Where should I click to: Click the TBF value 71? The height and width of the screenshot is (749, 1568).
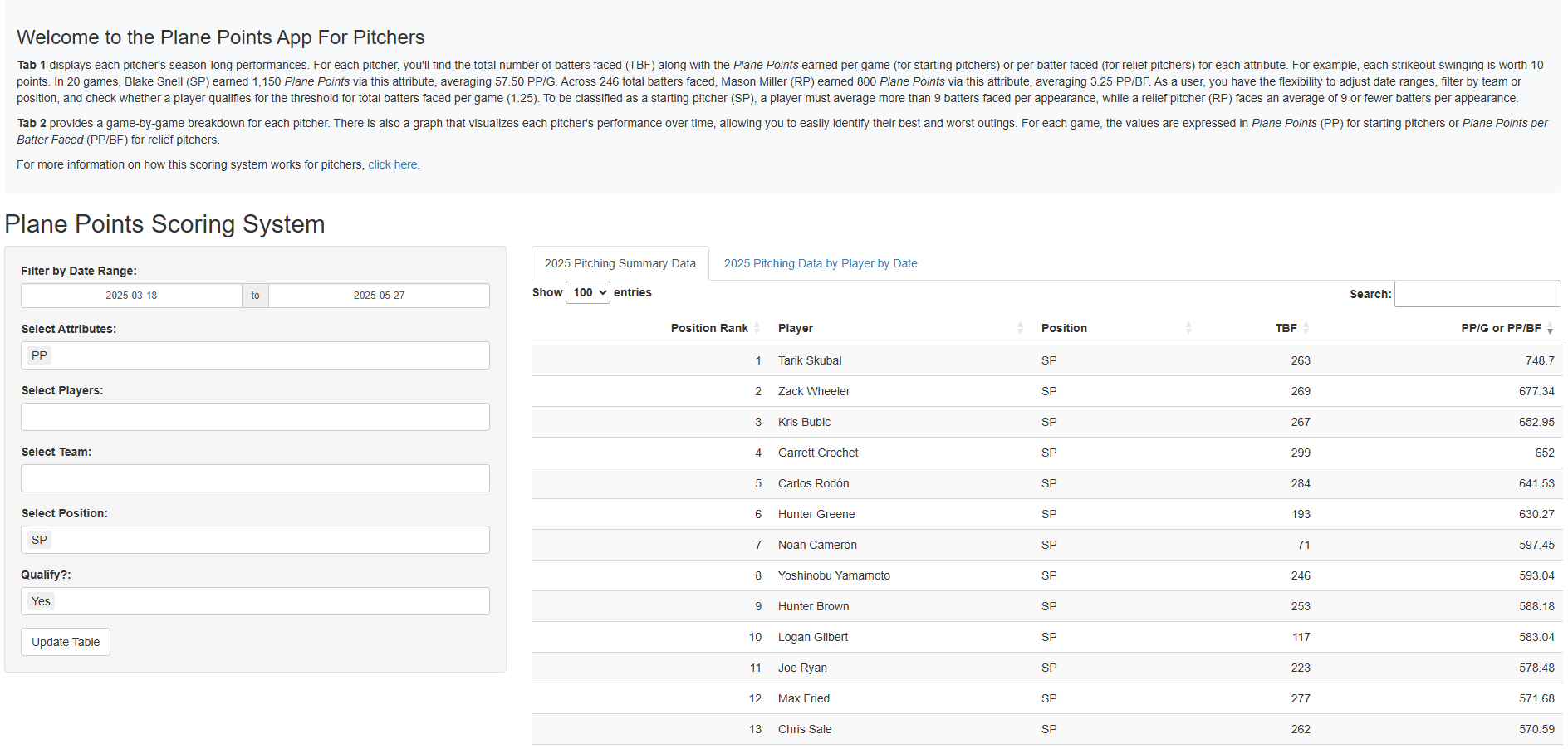1304,545
